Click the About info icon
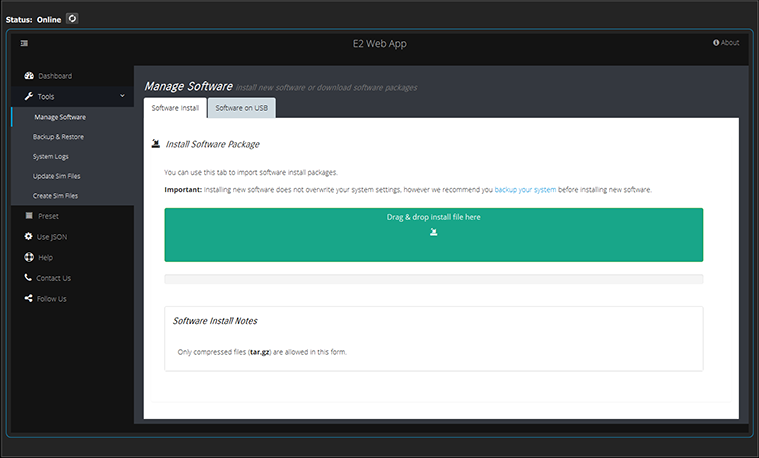759x458 pixels. tap(716, 43)
